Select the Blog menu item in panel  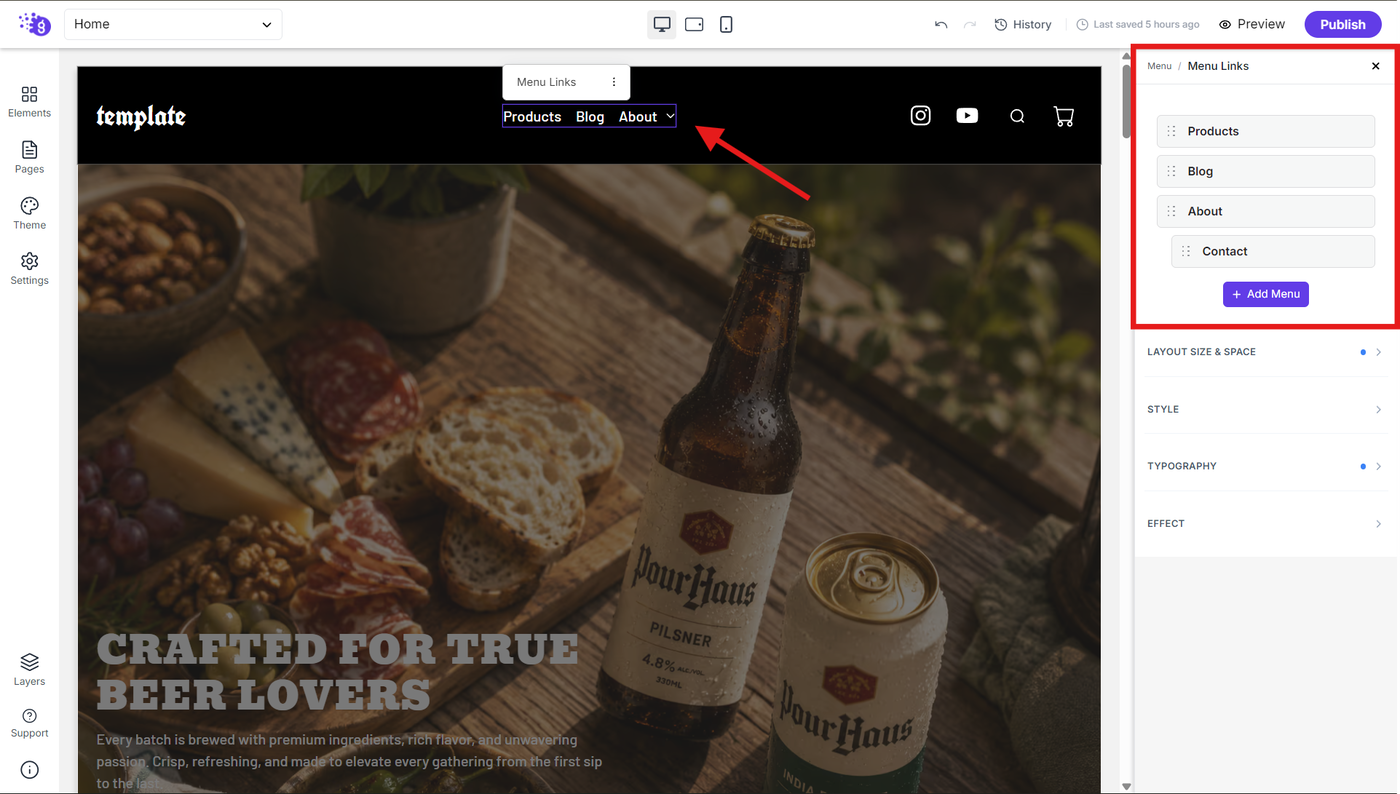1266,171
